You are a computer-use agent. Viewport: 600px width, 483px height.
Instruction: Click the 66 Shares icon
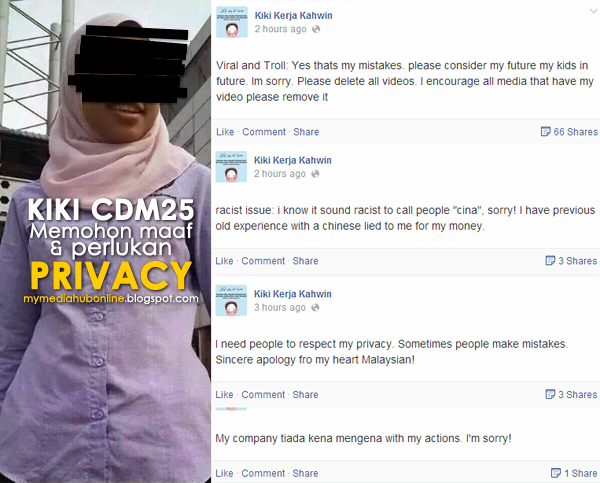(545, 132)
